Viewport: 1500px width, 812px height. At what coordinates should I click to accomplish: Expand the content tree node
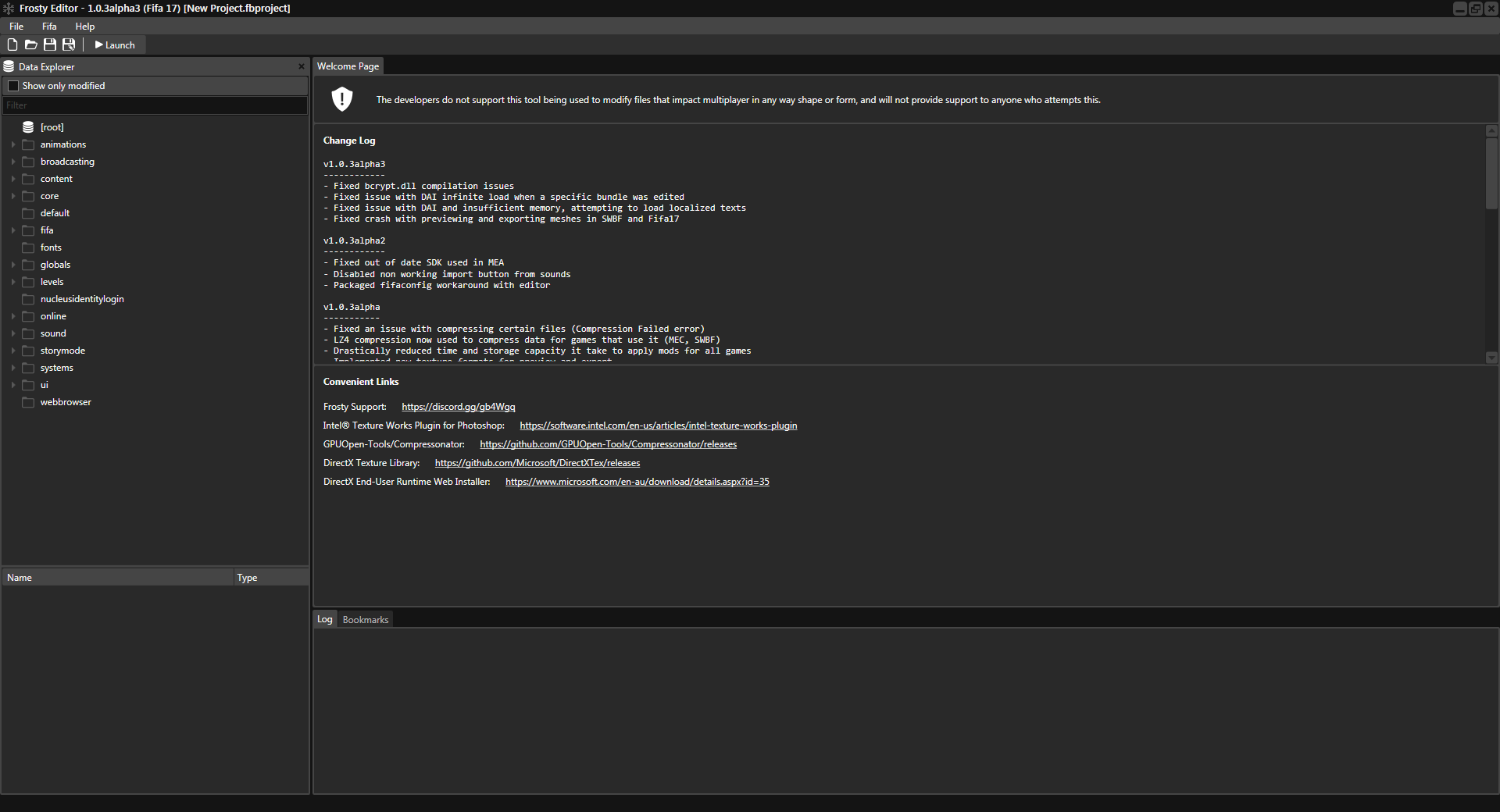coord(13,179)
